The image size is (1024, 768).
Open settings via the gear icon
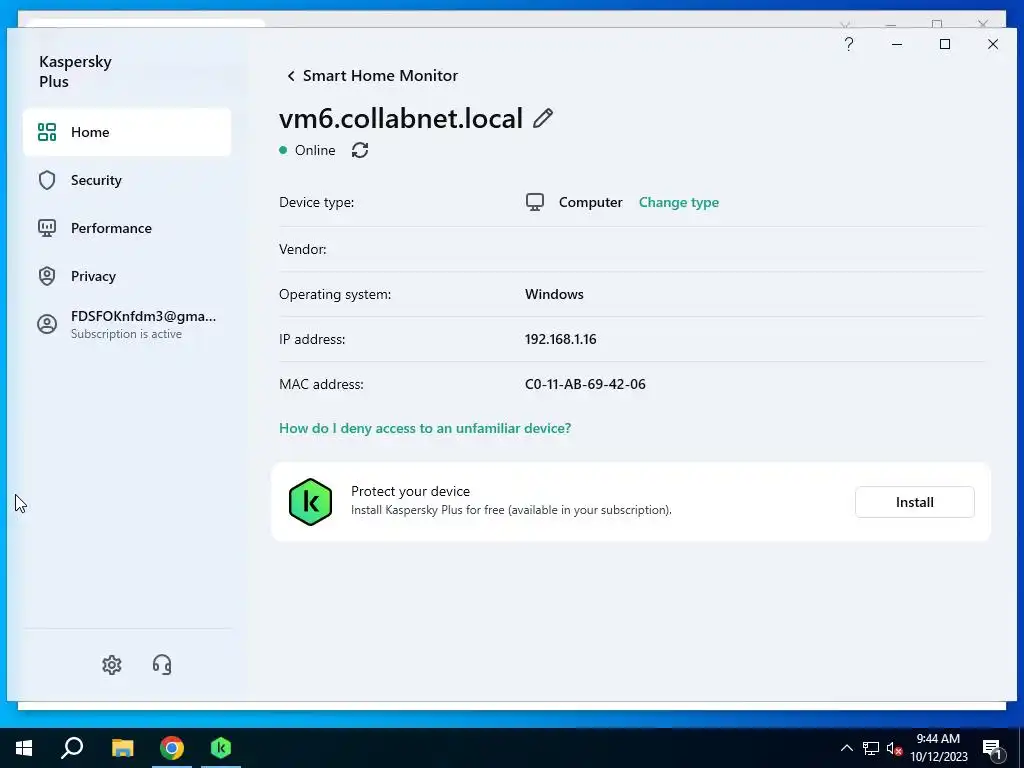112,665
